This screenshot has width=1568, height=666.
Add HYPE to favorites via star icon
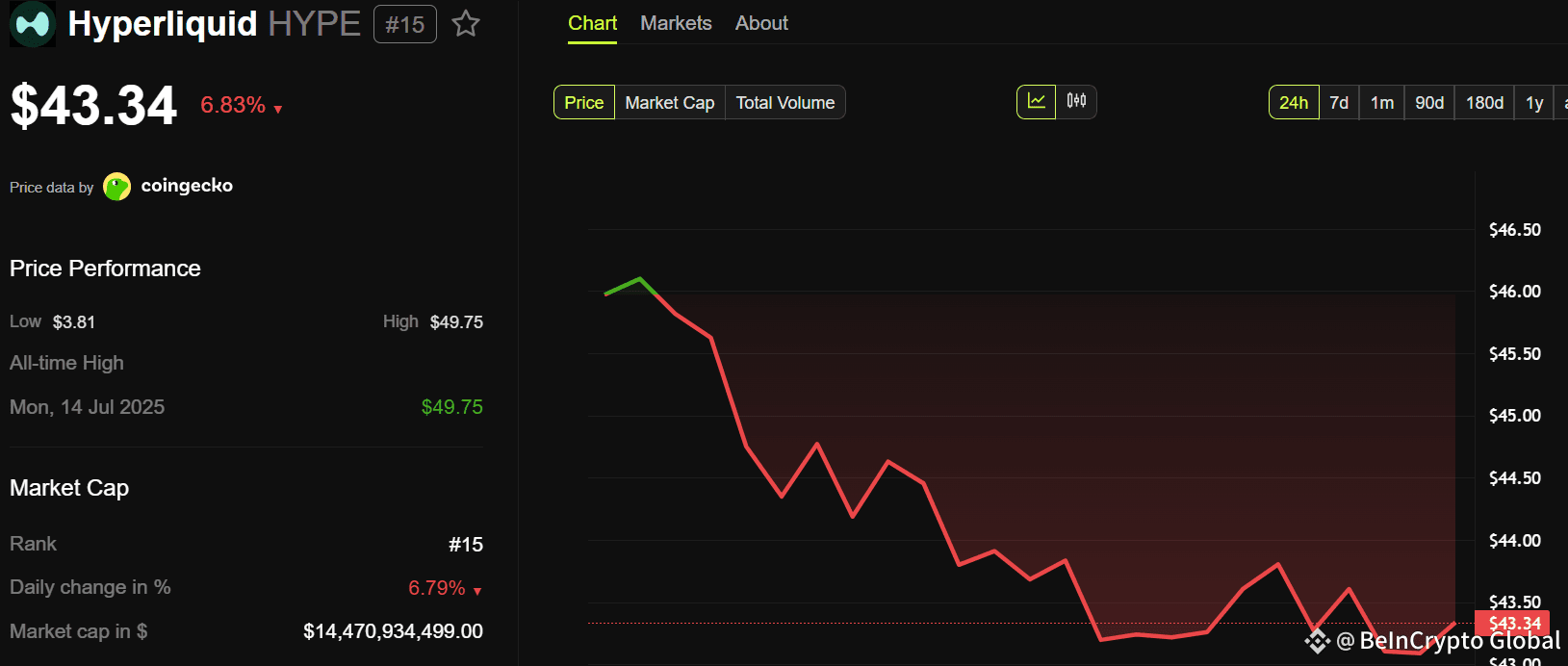[466, 23]
